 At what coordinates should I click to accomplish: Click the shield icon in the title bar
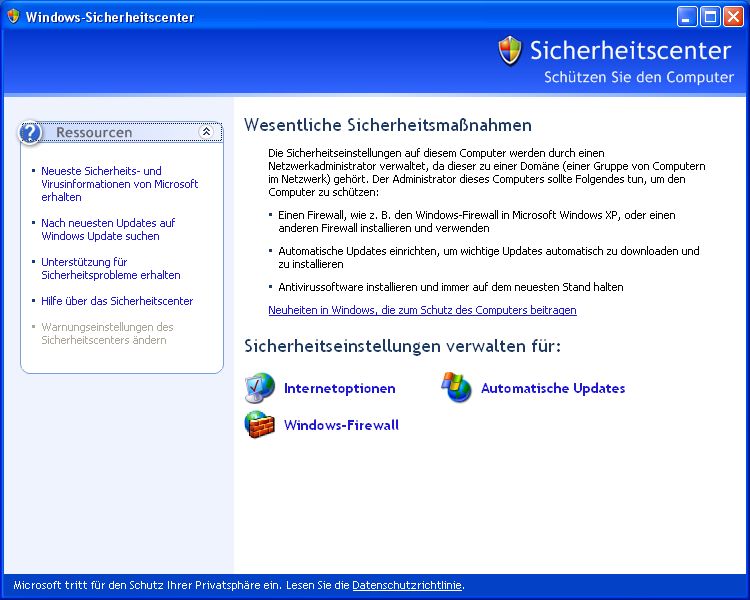[x=13, y=17]
